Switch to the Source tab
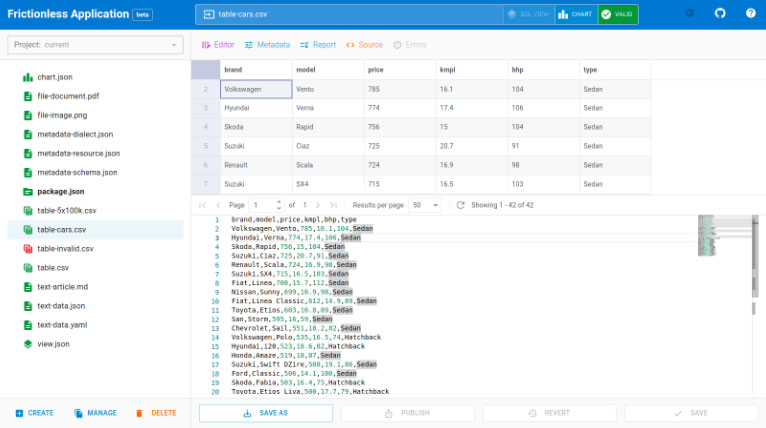This screenshot has width=766, height=428. point(364,45)
